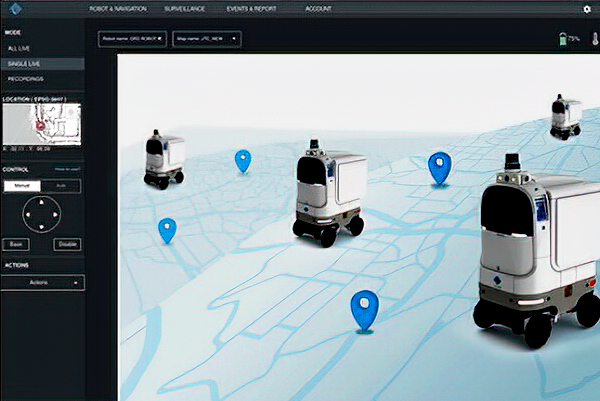Click the red robot marker on minimap
The width and height of the screenshot is (600, 401).
(40, 125)
